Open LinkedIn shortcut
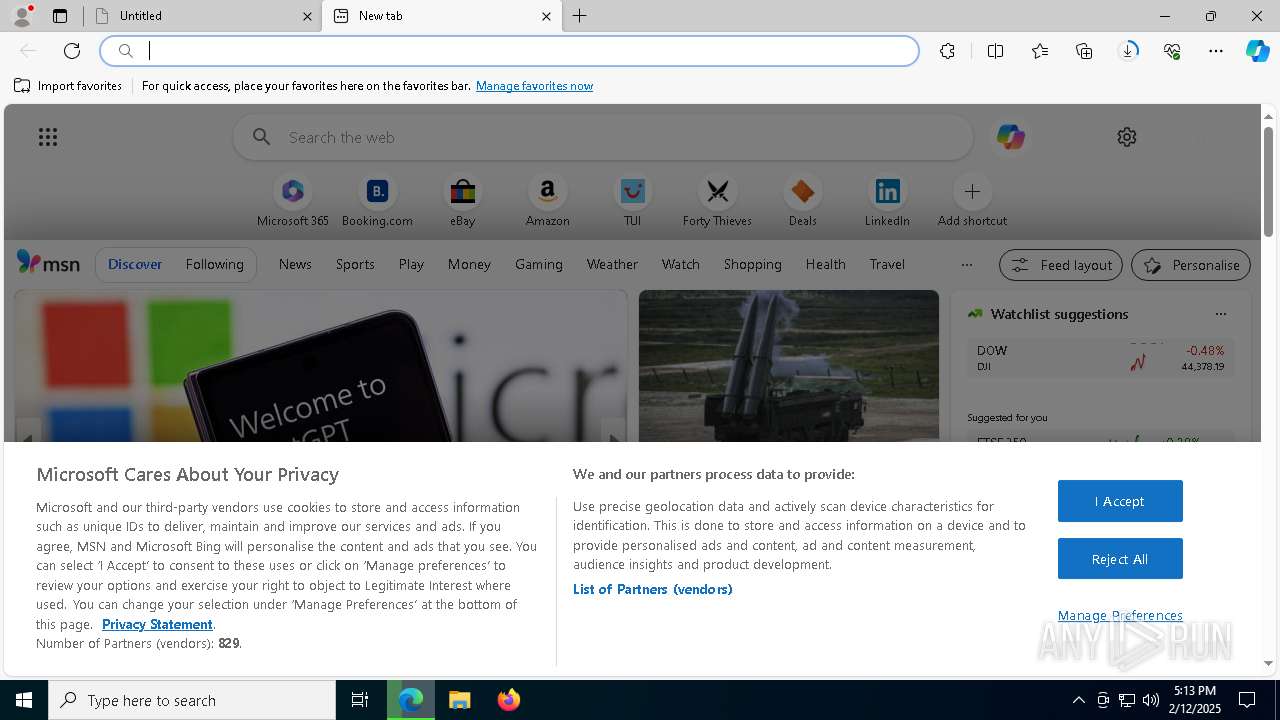 click(887, 201)
